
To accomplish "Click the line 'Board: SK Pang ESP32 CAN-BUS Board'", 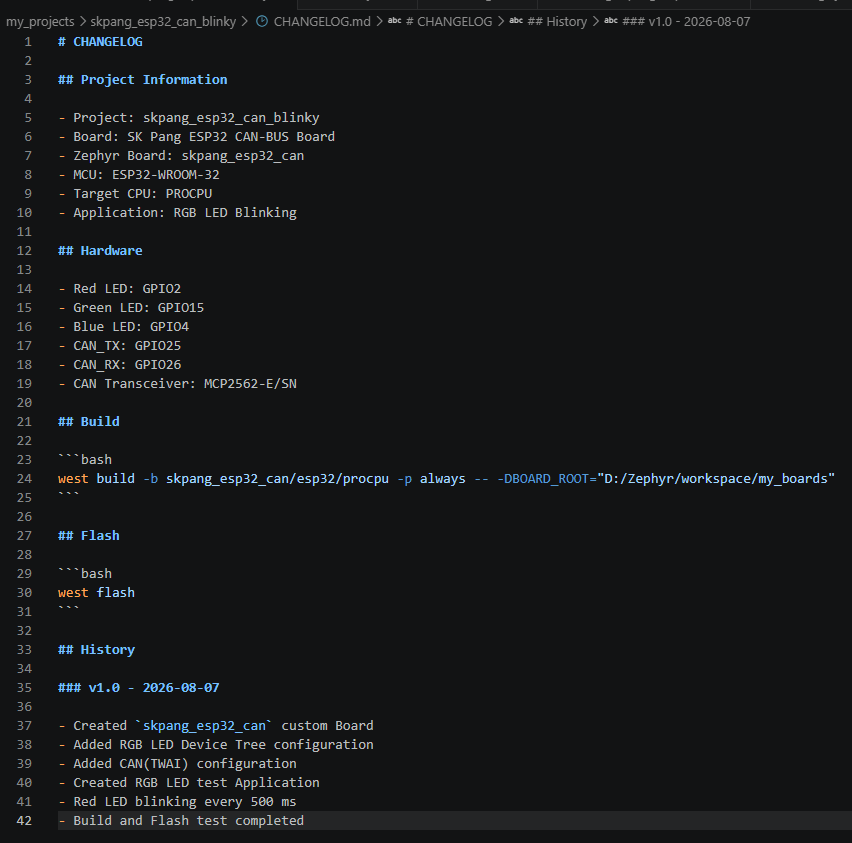I will tap(197, 137).
